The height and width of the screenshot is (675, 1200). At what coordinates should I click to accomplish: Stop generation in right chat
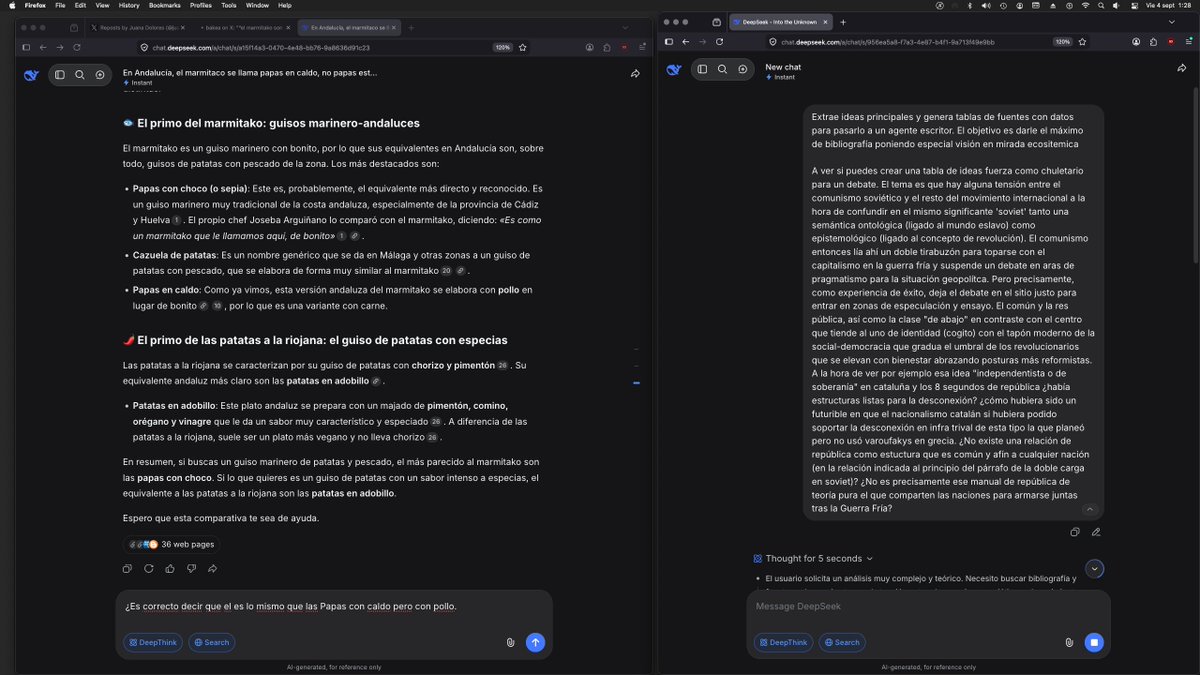[x=1094, y=642]
